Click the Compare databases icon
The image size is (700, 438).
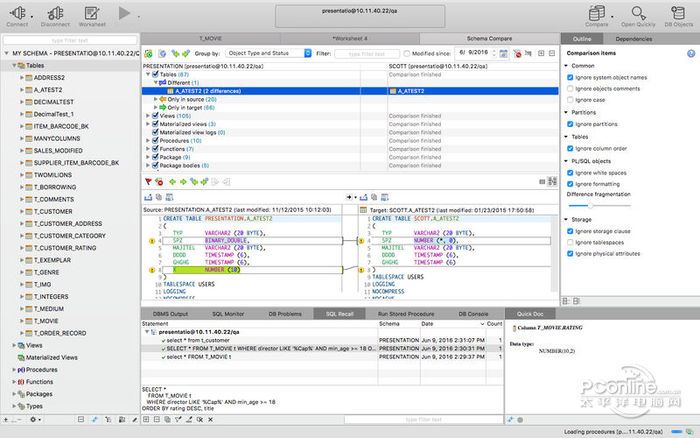[x=598, y=13]
